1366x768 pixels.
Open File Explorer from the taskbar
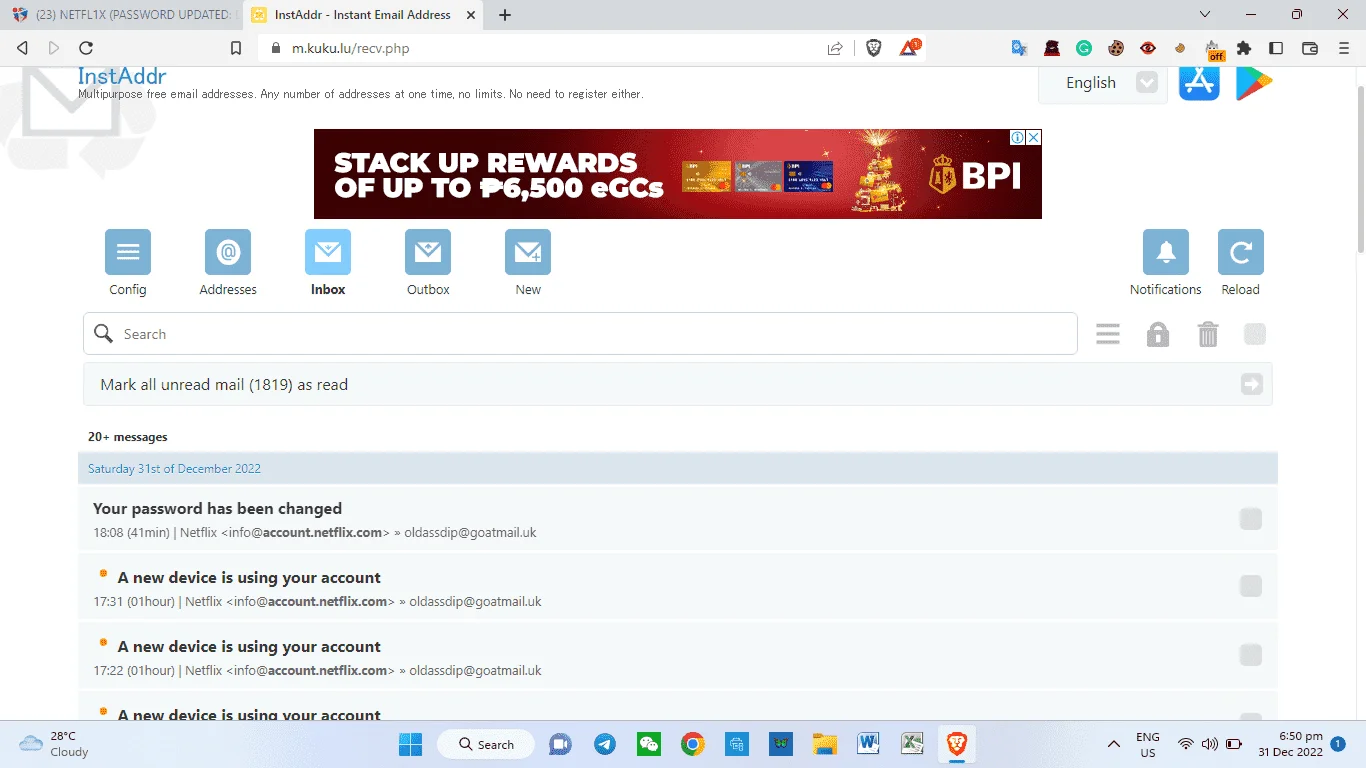tap(824, 744)
